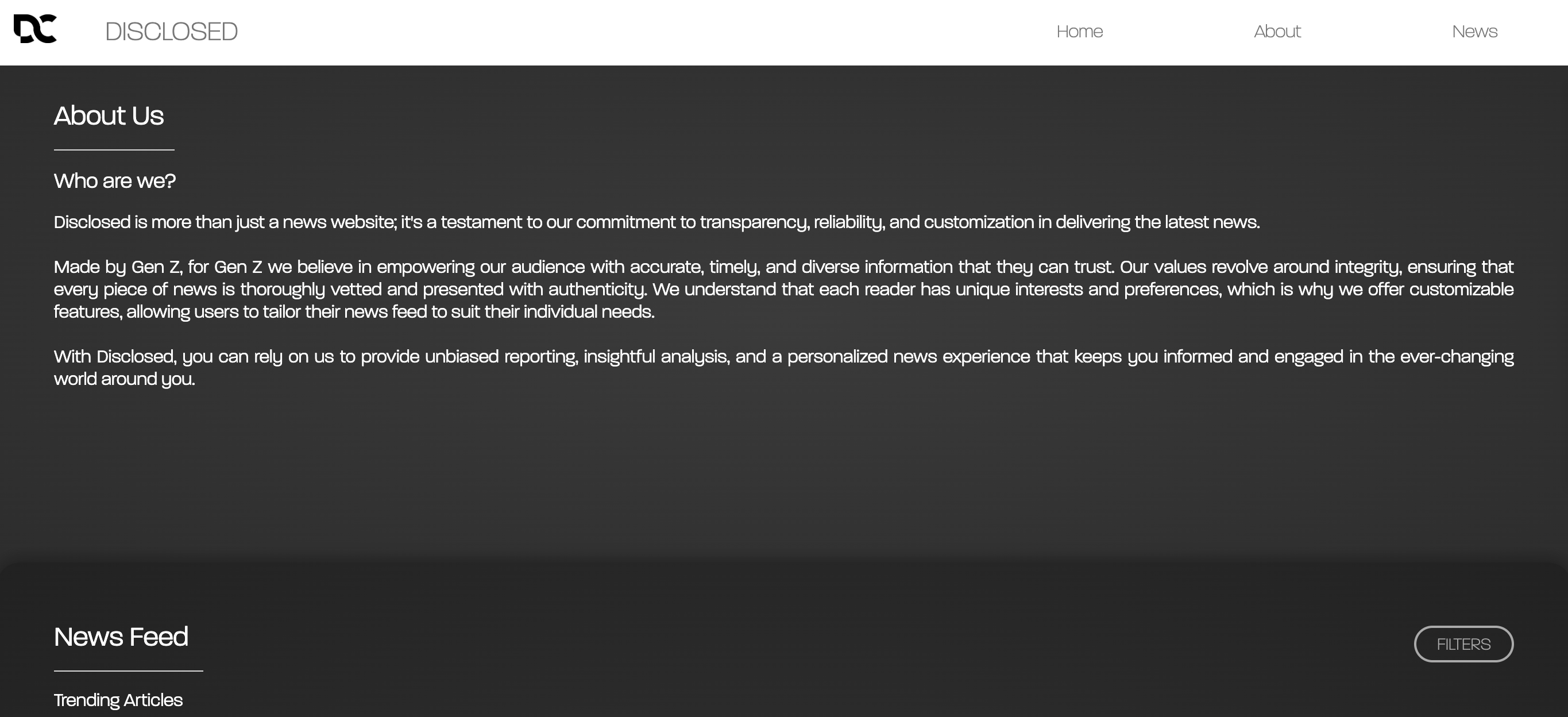Screen dimensions: 1568x717
Task: Click the divider line under News Feed
Action: (x=129, y=670)
